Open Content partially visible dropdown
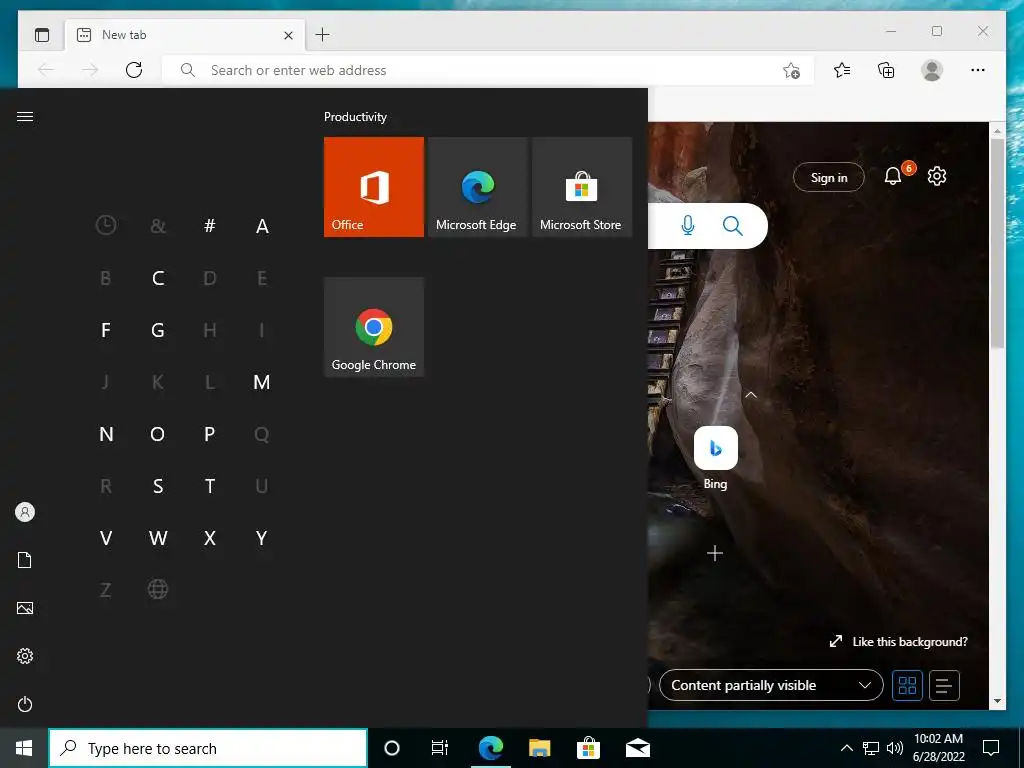1024x768 pixels. coord(771,686)
